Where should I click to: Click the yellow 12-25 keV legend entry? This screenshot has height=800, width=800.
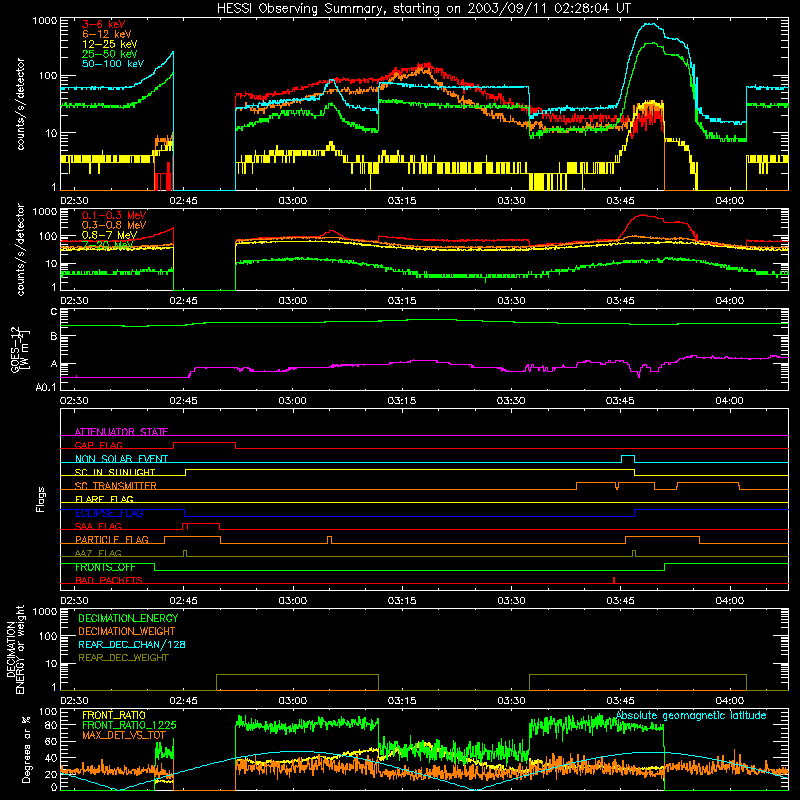tap(110, 44)
